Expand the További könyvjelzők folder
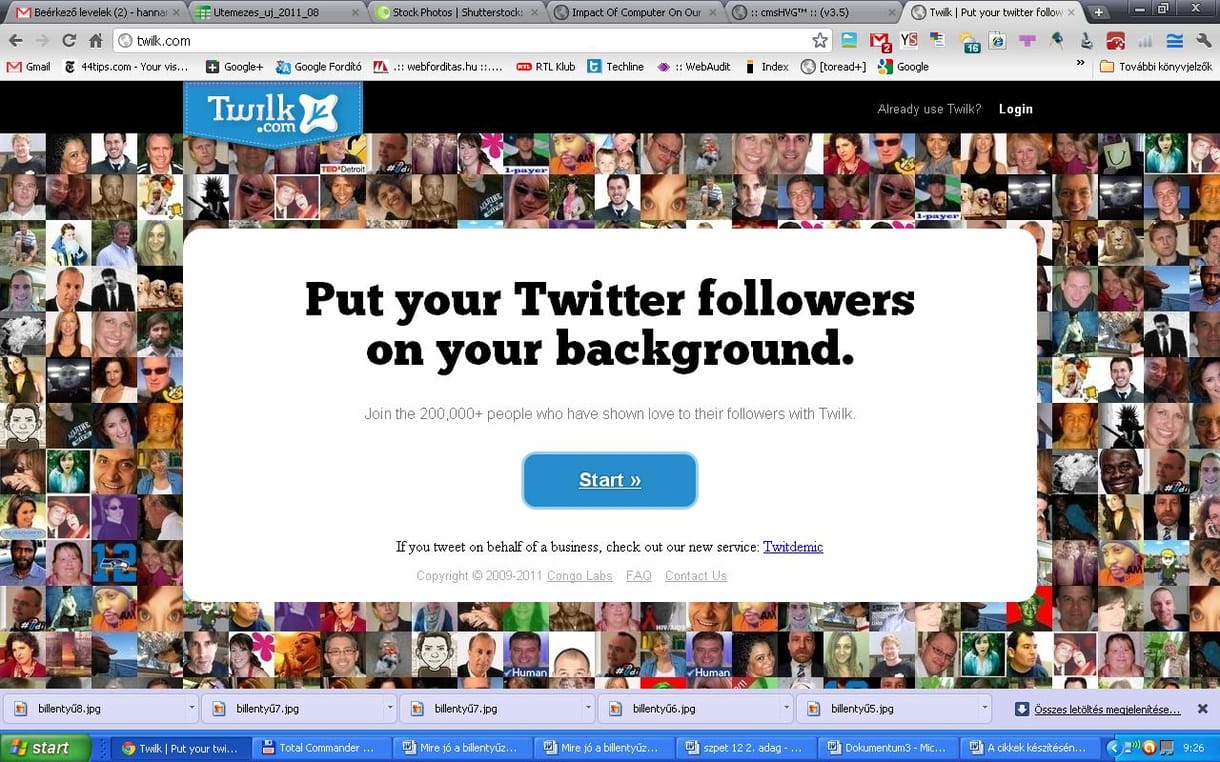 coord(1157,67)
